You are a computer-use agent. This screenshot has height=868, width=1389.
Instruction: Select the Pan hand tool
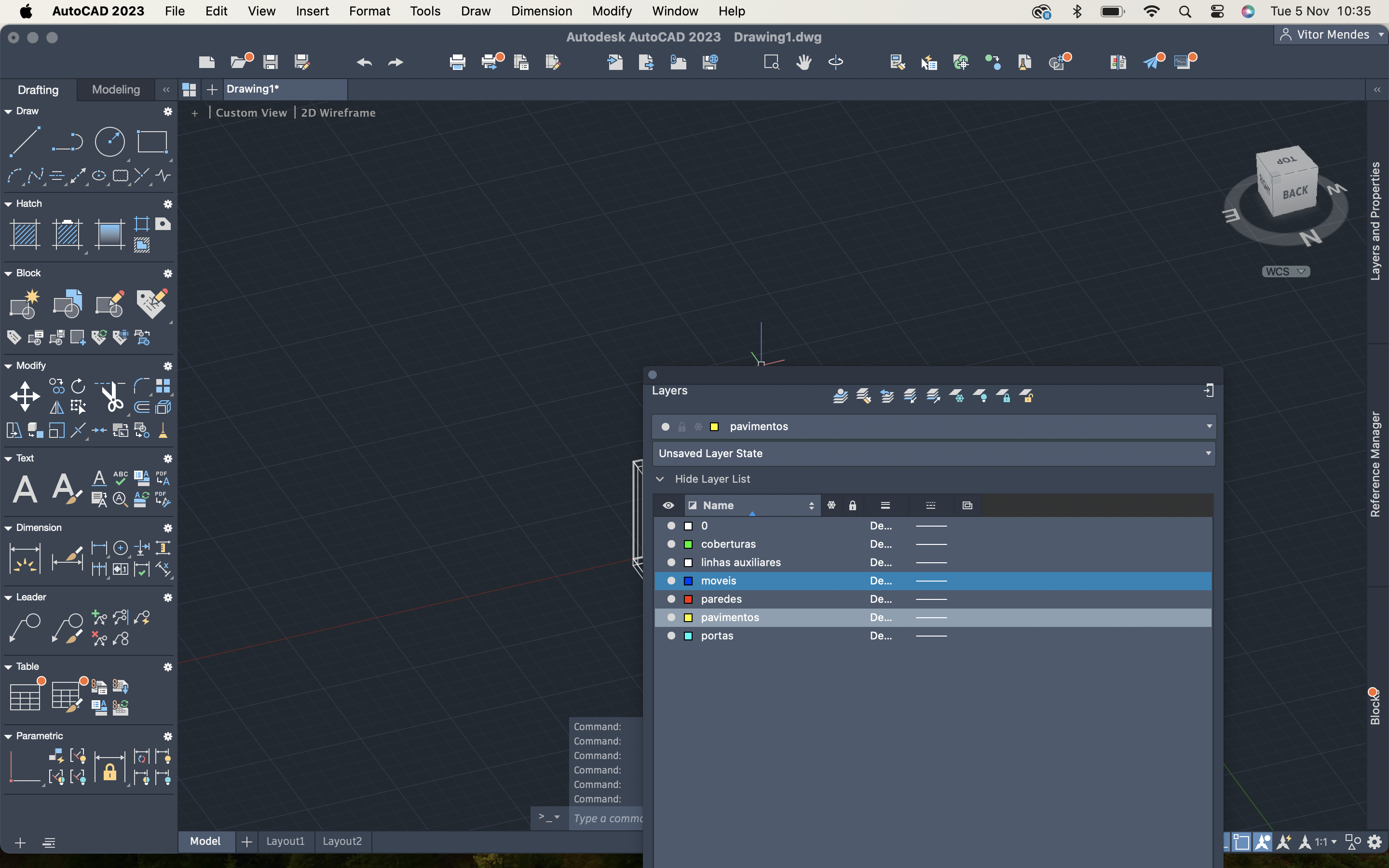tap(803, 62)
